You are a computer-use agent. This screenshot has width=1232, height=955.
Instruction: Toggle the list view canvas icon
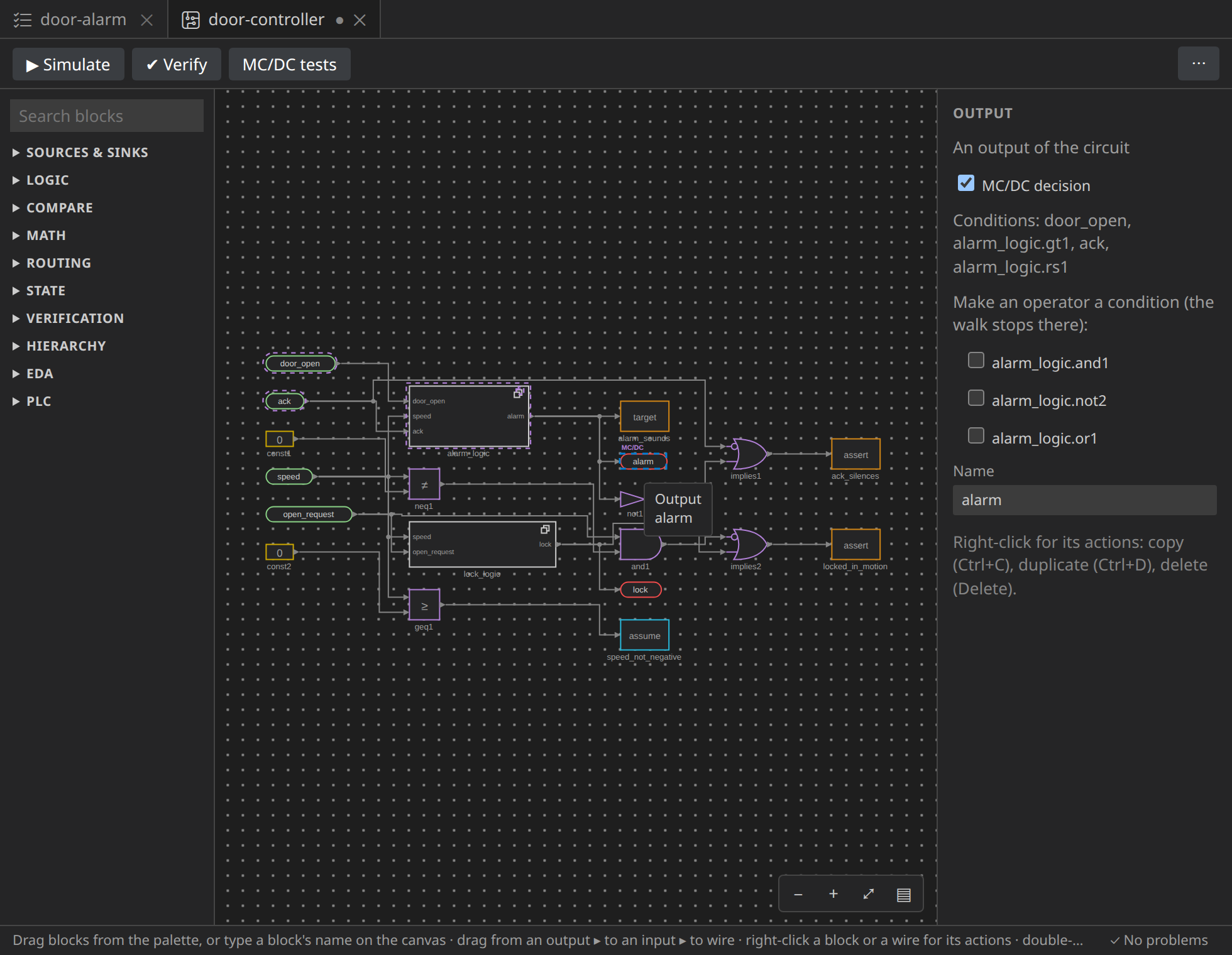pyautogui.click(x=904, y=894)
